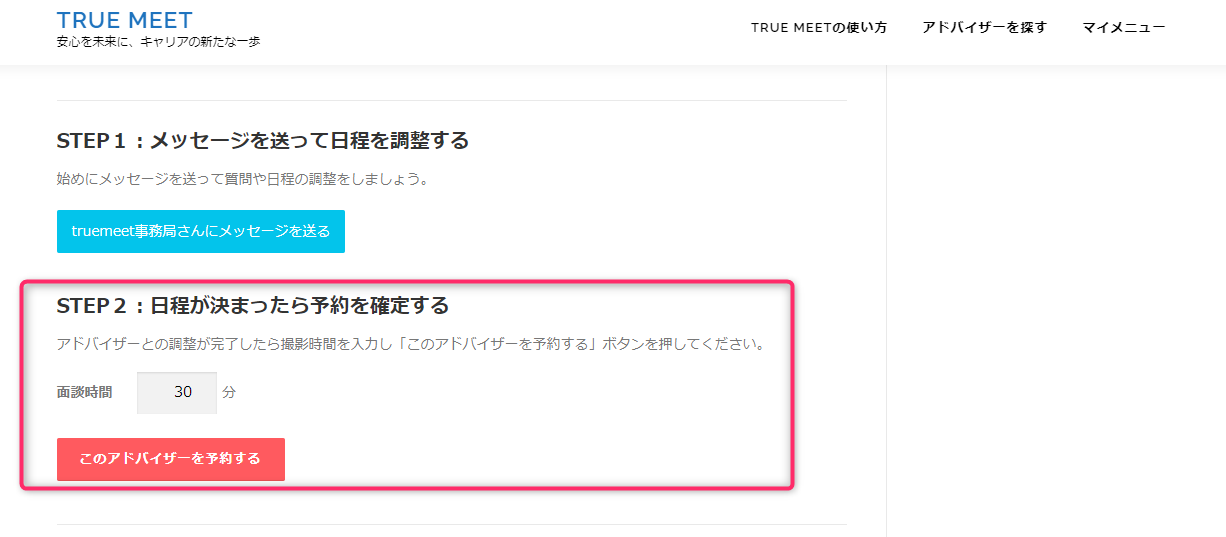Viewport: 1226px width, 537px height.
Task: Click the 分 unit label beside the input
Action: pyautogui.click(x=229, y=392)
